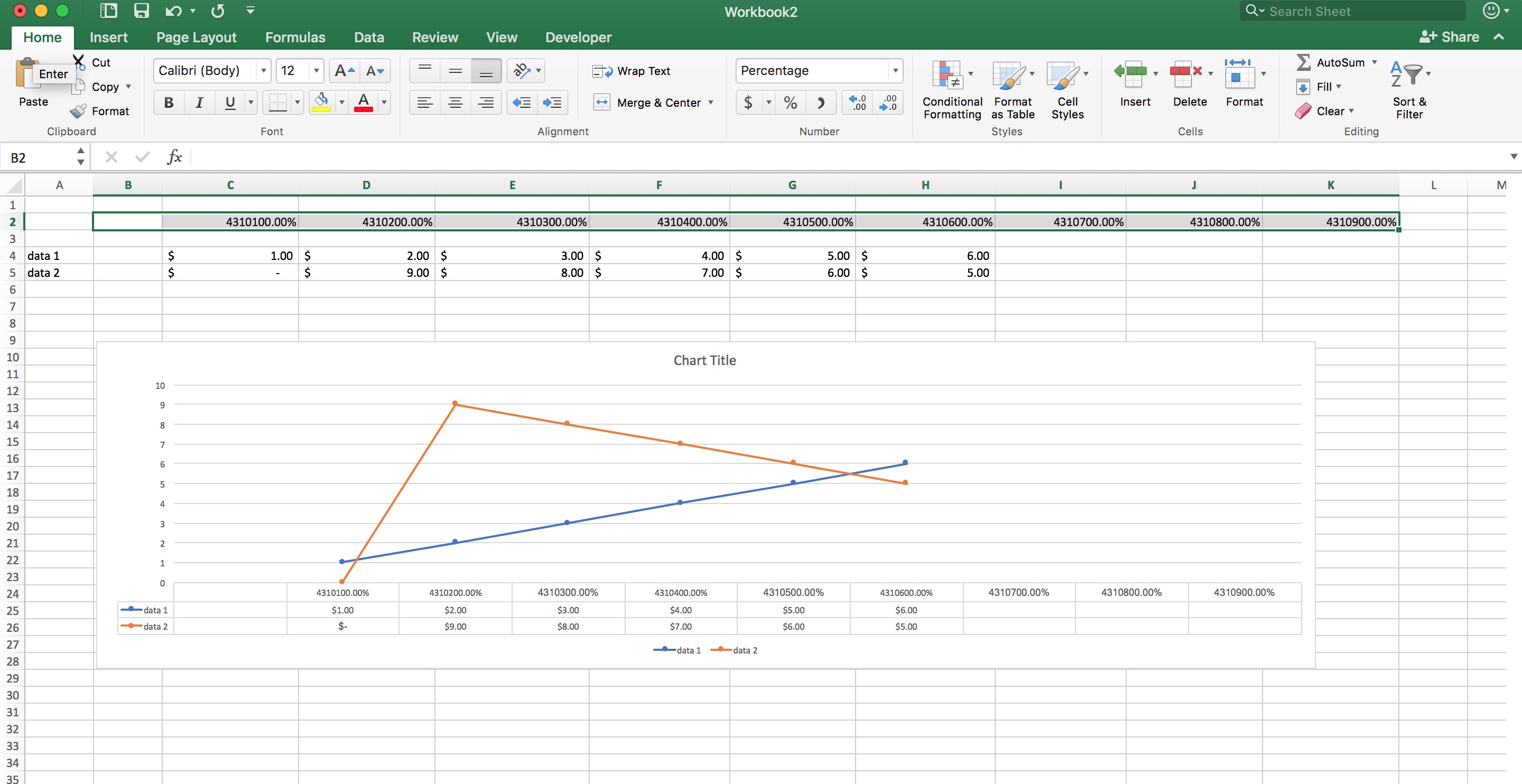Image resolution: width=1522 pixels, height=784 pixels.
Task: Open the Developer ribbon tab
Action: 578,37
